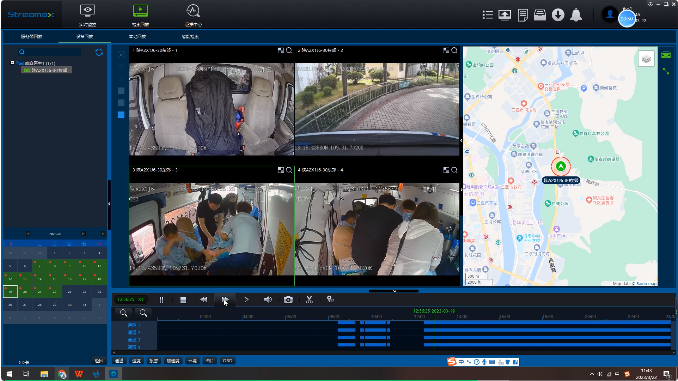
Task: Switch to the third sub-tab under header
Action: pyautogui.click(x=138, y=36)
